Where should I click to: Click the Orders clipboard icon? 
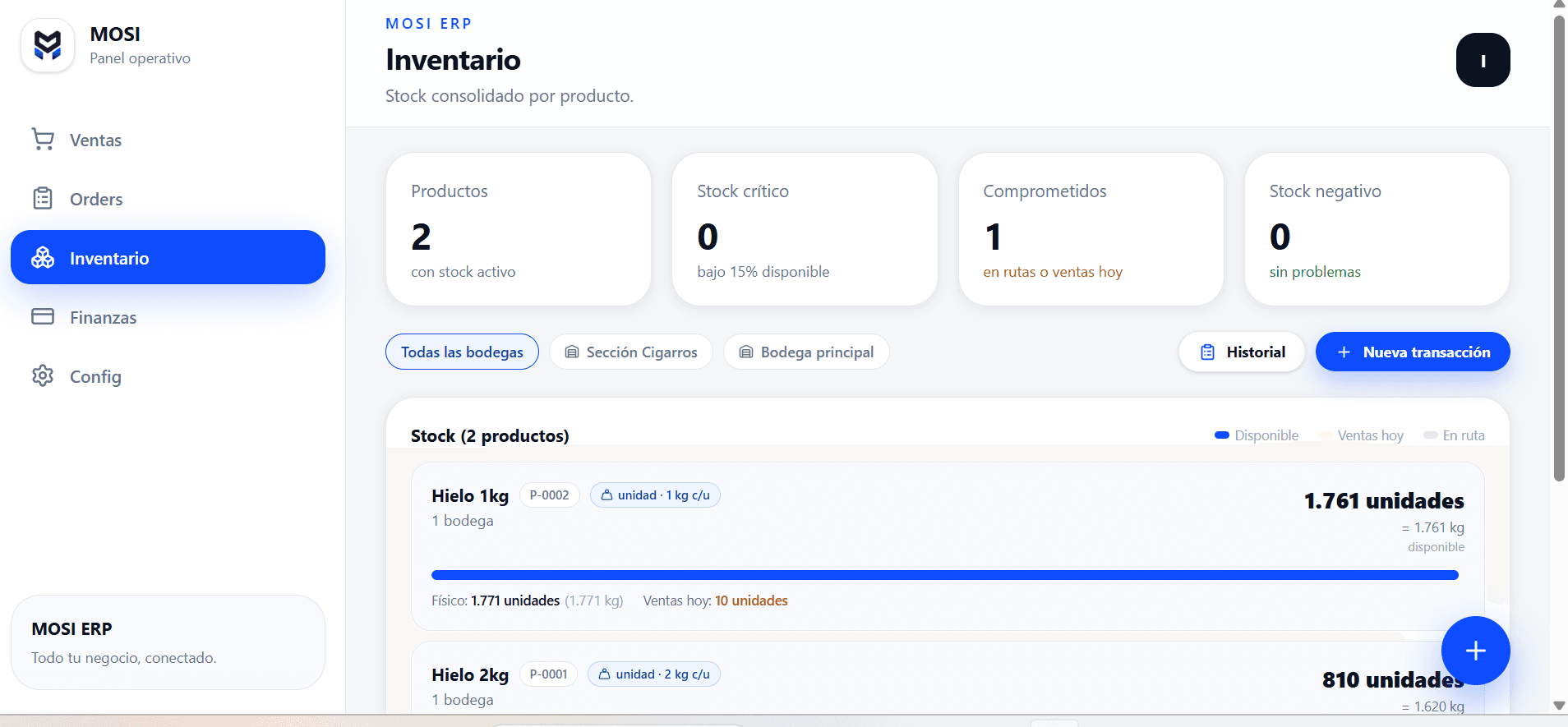[x=43, y=199]
